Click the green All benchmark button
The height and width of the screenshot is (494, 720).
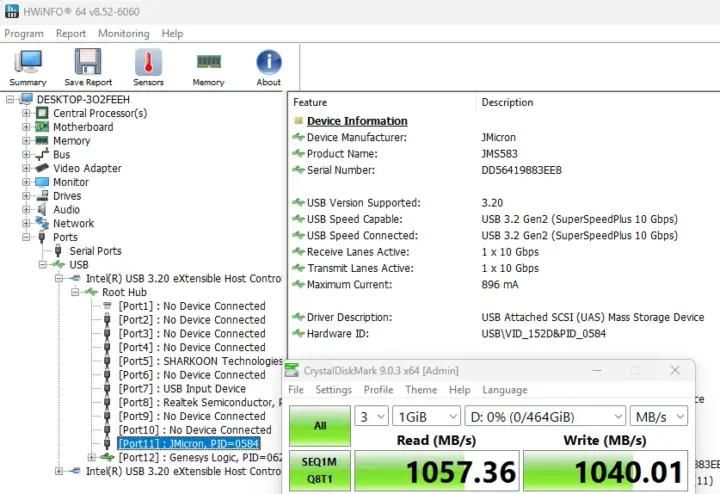pyautogui.click(x=320, y=426)
